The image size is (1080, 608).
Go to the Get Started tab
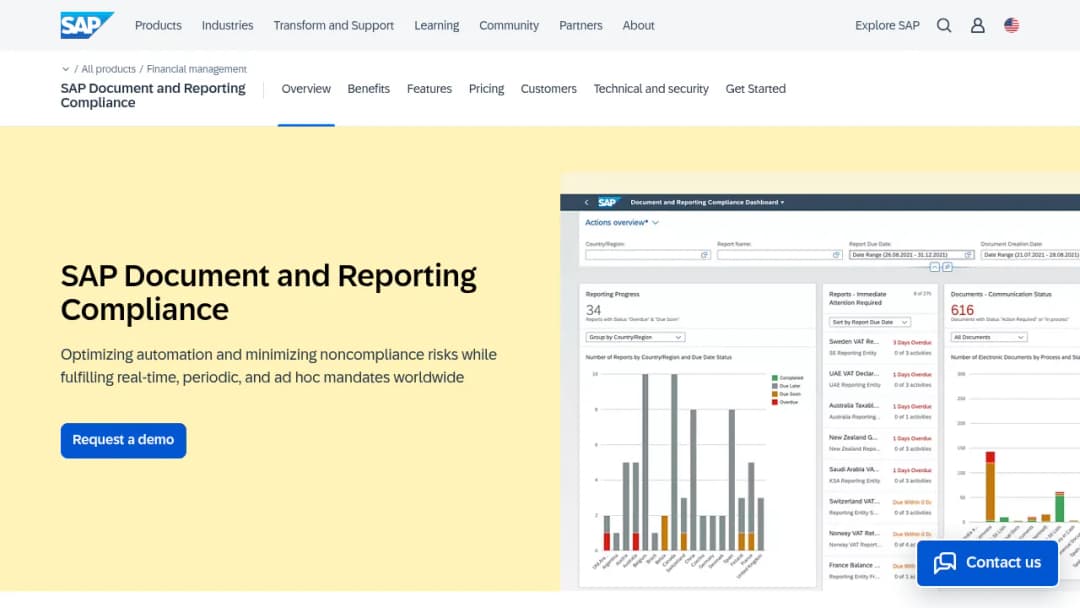(x=756, y=89)
